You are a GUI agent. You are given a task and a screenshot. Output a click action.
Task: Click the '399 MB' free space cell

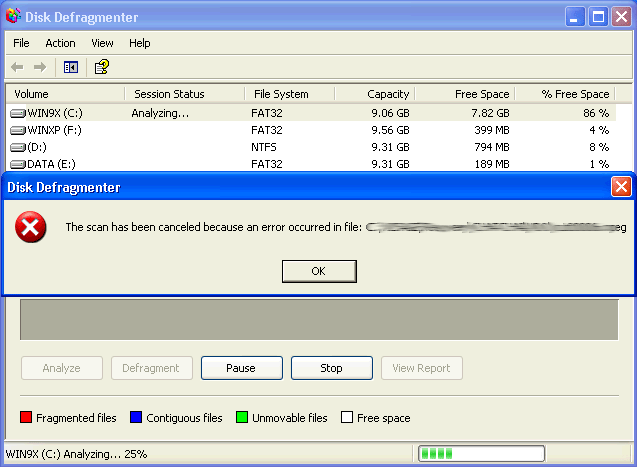492,130
